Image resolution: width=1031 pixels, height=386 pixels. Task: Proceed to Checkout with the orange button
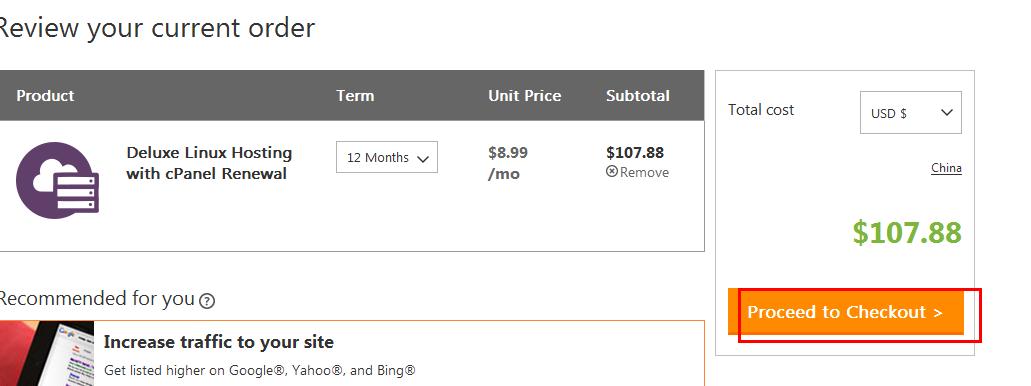(x=846, y=312)
